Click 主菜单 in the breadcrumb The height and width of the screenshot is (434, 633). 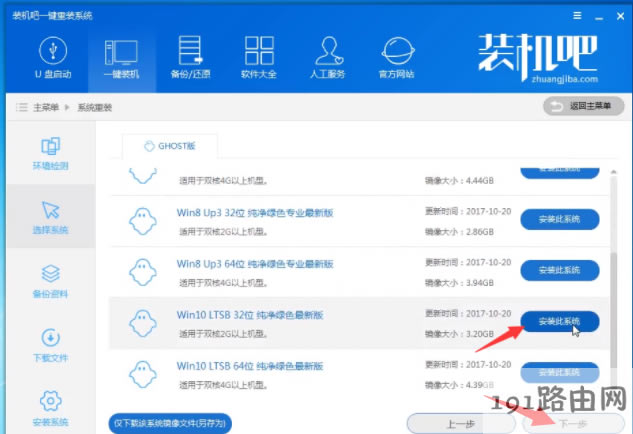[x=45, y=107]
